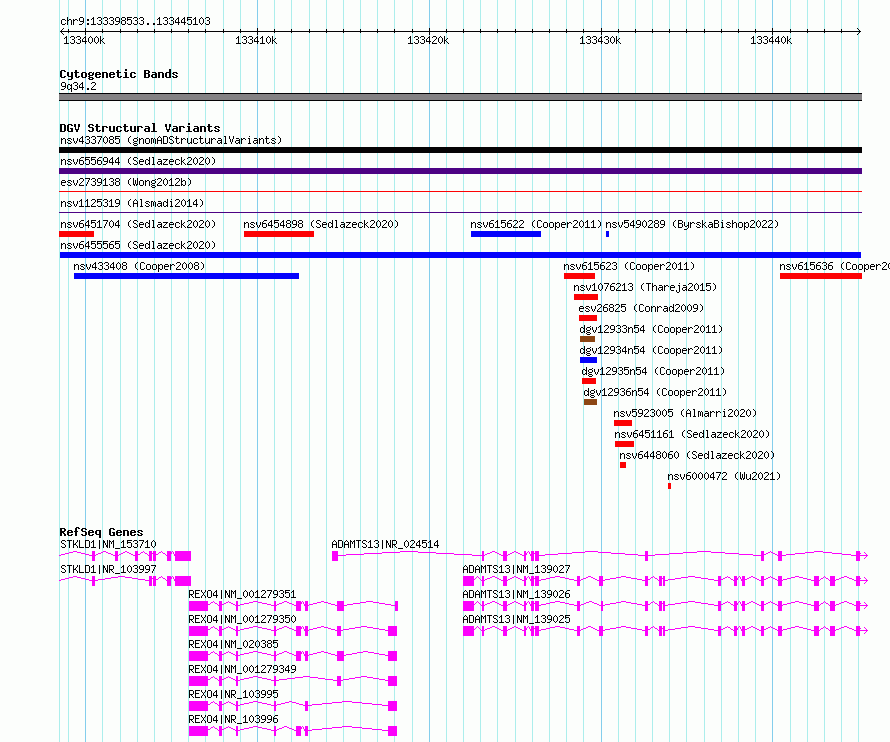
Task: Click the REXO4|NR_103996 transcript label
Action: [233, 719]
